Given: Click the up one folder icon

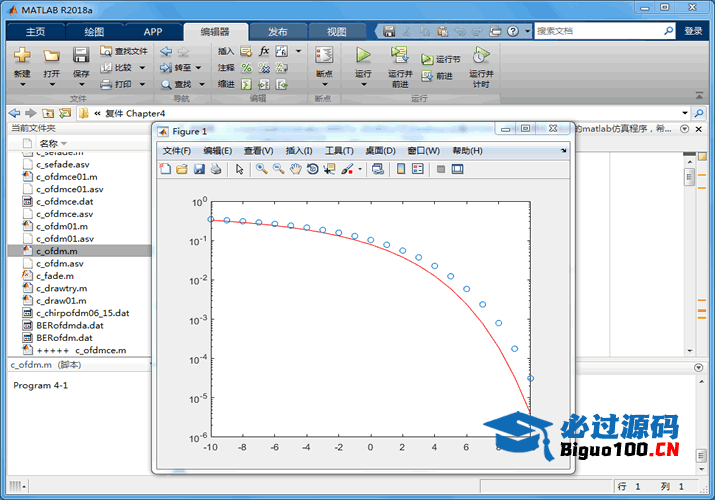Looking at the screenshot, I should [48, 113].
